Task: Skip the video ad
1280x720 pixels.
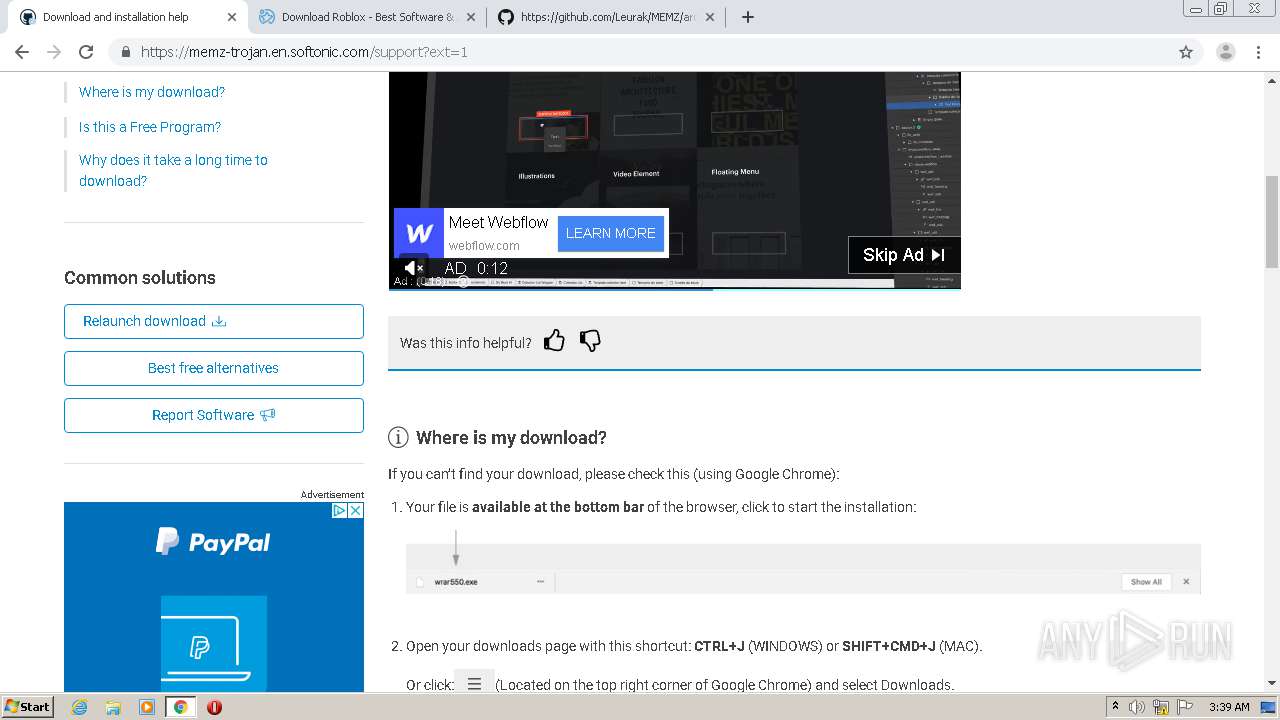Action: click(x=904, y=255)
